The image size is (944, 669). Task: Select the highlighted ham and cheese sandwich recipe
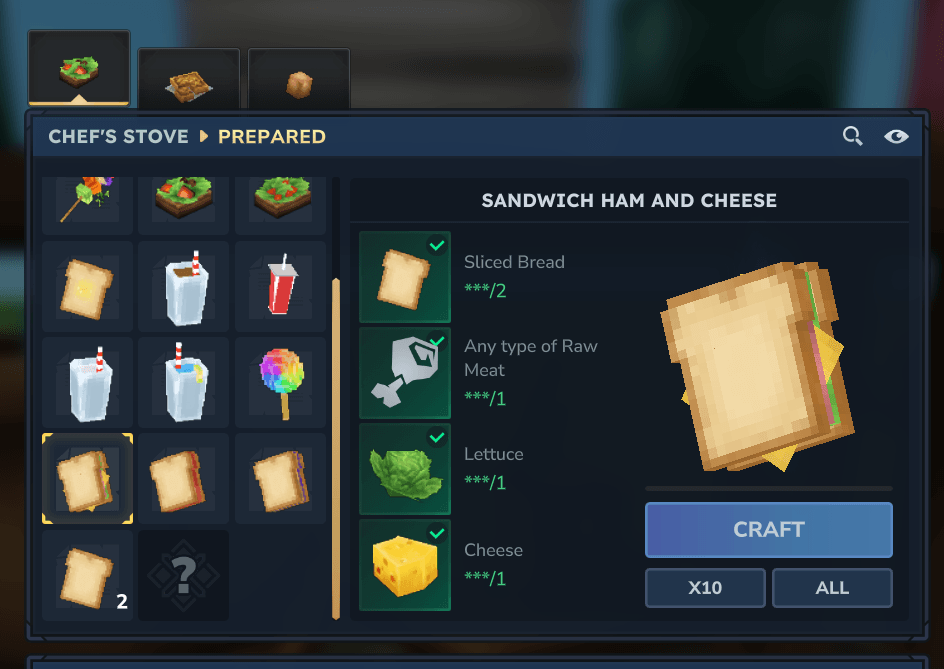87,479
